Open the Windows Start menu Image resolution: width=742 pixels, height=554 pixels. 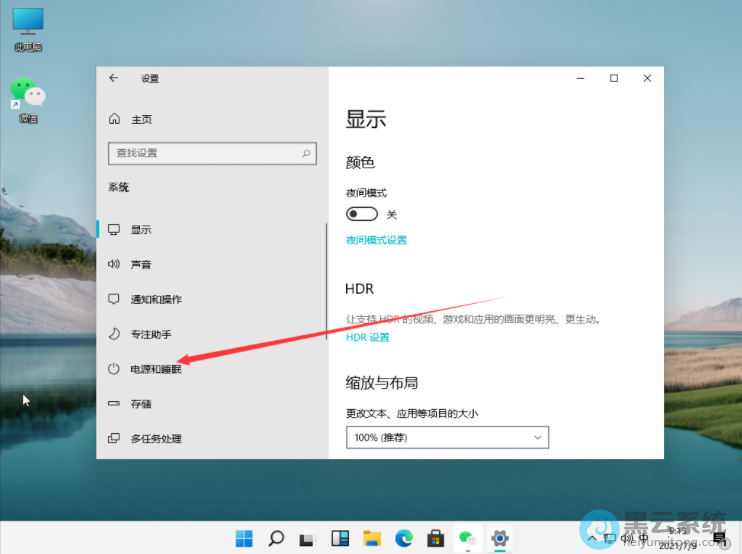(x=244, y=538)
